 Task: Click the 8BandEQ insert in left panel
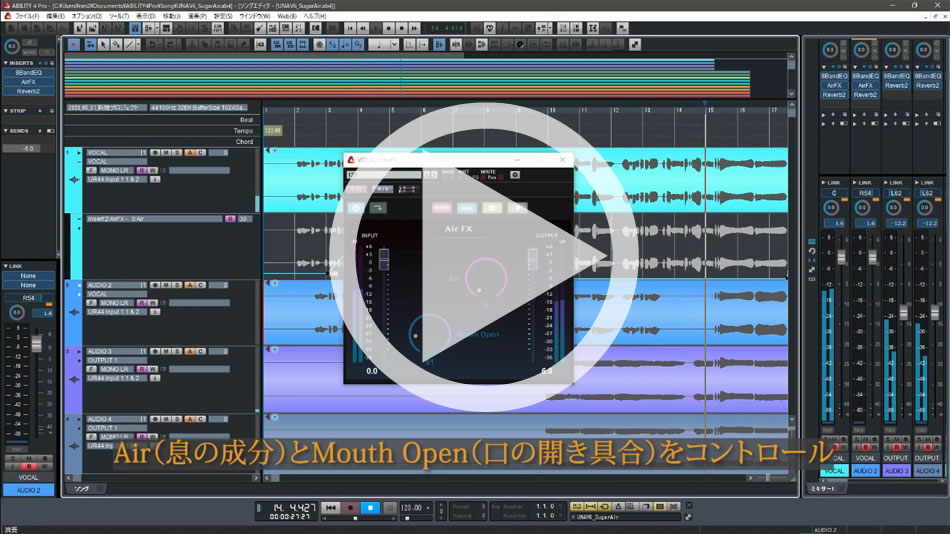click(x=28, y=73)
